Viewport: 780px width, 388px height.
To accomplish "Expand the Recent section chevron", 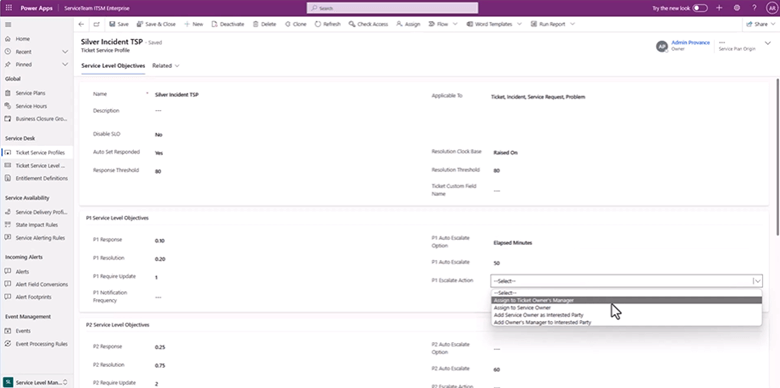I will click(65, 52).
